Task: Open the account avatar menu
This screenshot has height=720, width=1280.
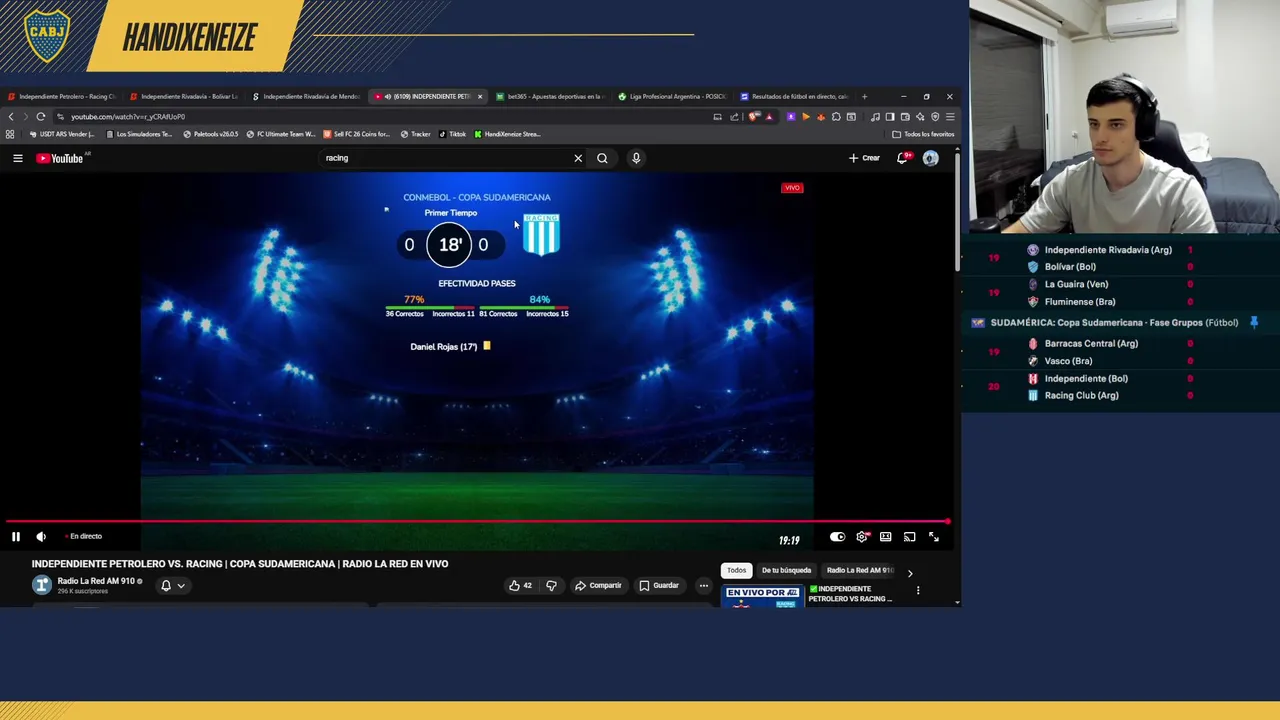Action: click(x=931, y=158)
